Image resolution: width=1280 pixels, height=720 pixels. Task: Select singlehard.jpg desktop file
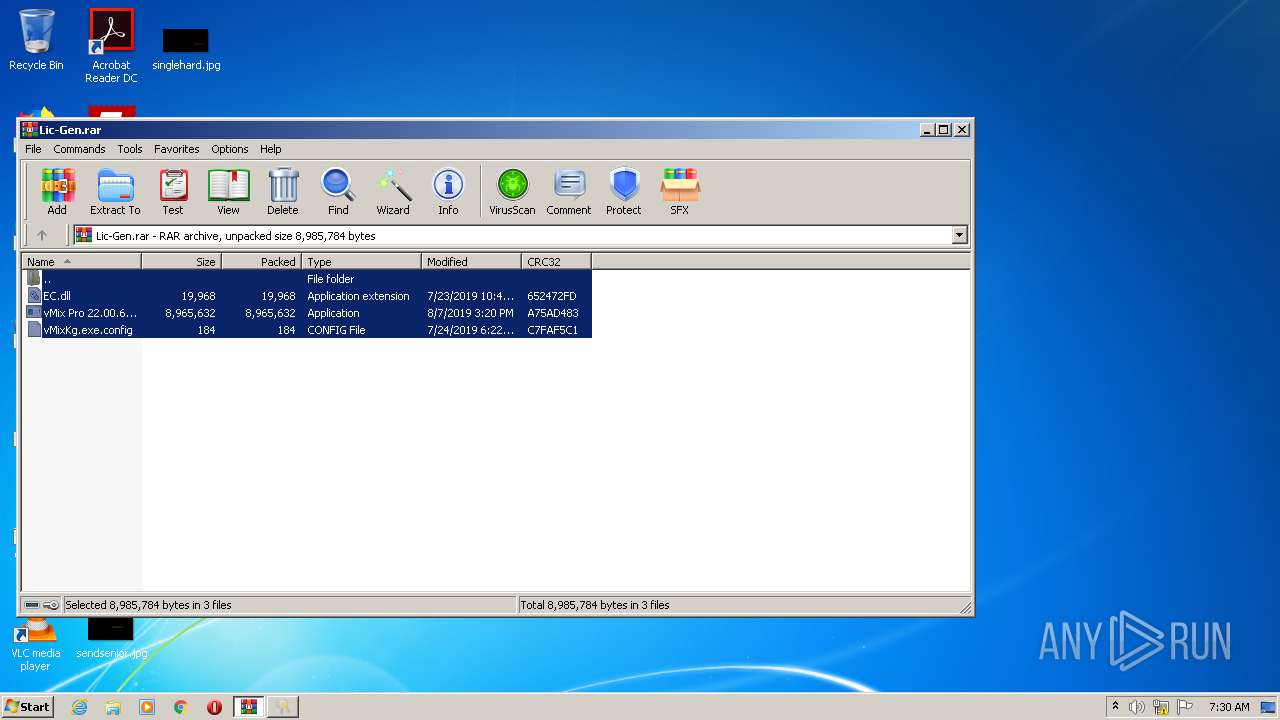[x=186, y=48]
